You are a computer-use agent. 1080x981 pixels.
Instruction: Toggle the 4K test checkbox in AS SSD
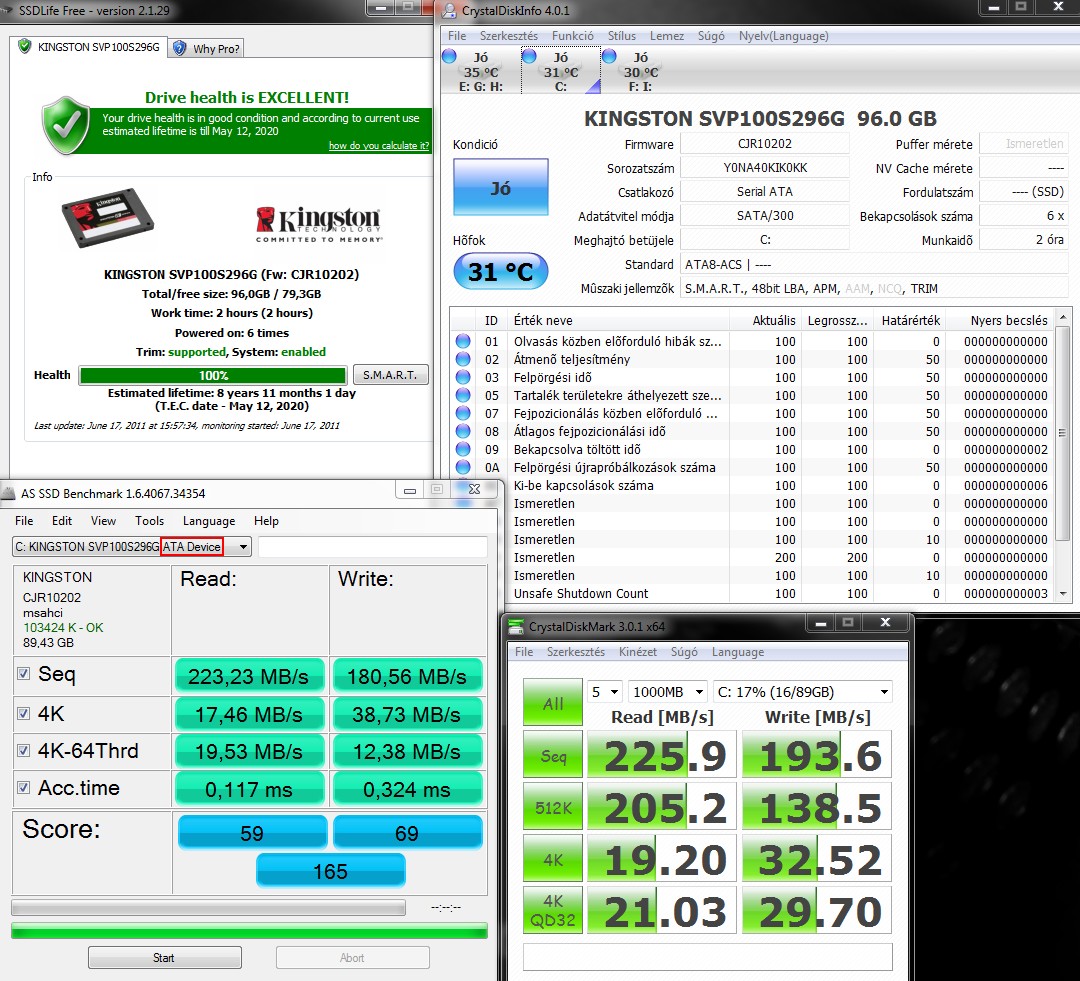point(23,713)
